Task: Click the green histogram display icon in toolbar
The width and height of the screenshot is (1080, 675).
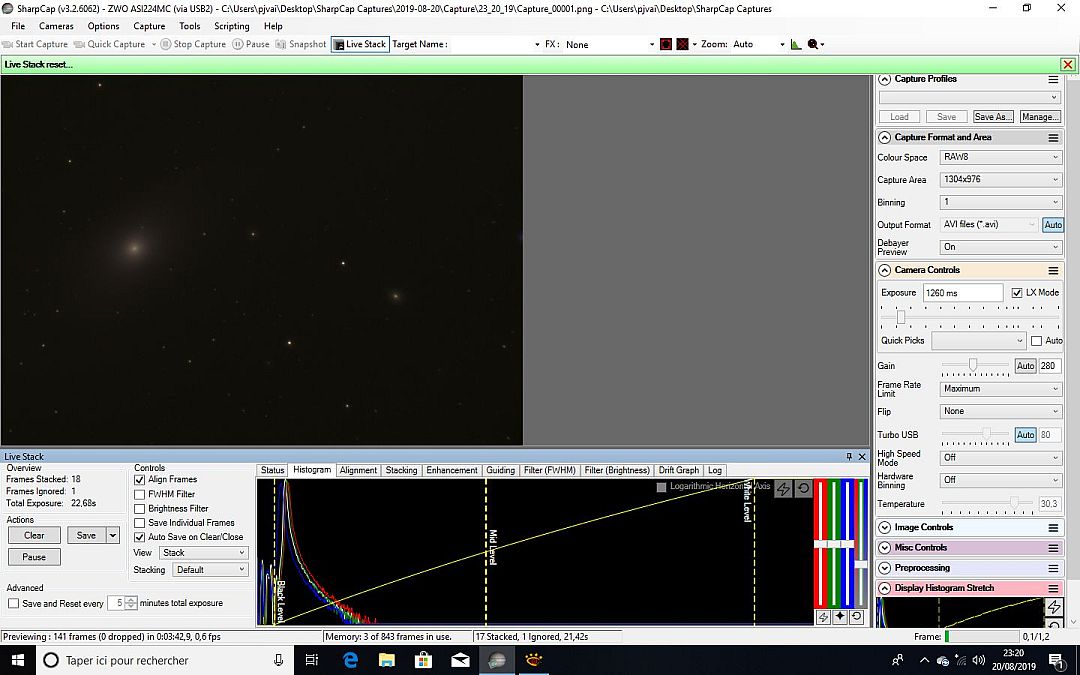Action: (x=796, y=44)
